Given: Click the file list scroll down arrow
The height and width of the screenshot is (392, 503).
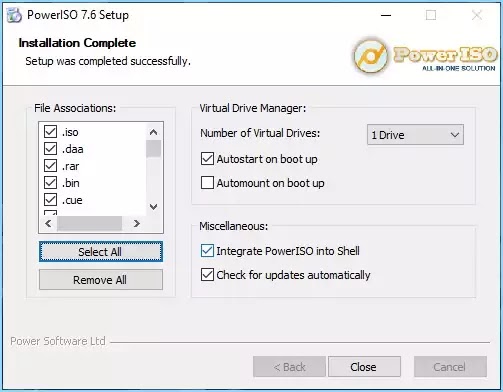Looking at the screenshot, I should tap(153, 207).
